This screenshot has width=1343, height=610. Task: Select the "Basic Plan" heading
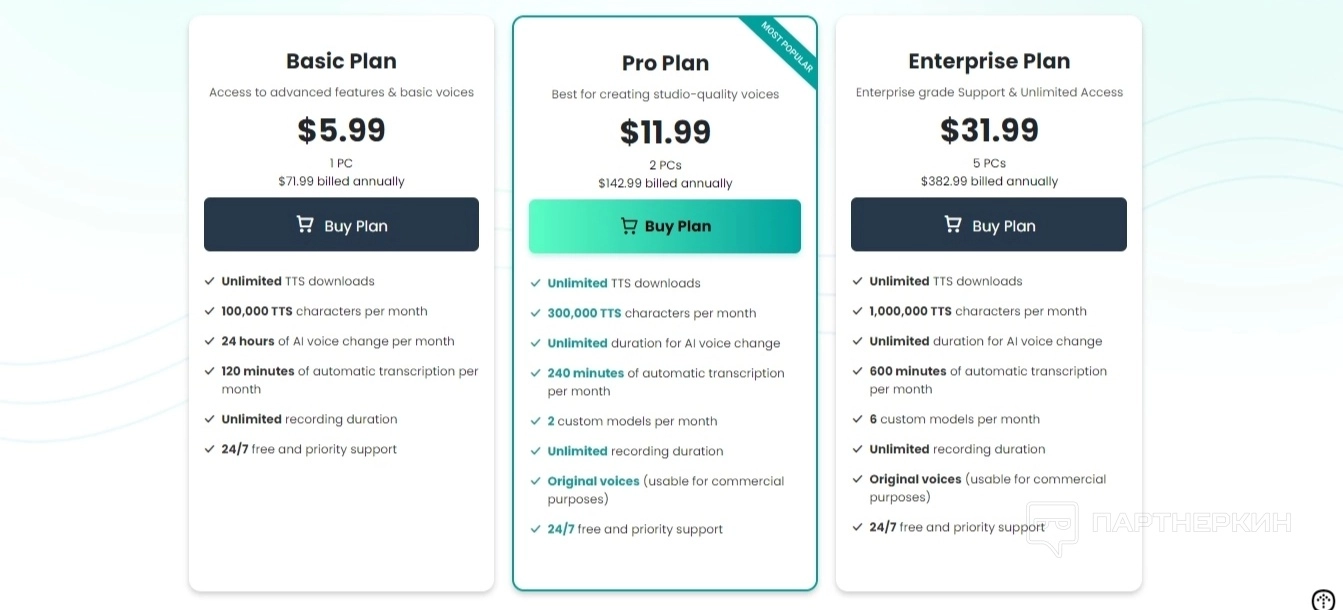pyautogui.click(x=341, y=61)
